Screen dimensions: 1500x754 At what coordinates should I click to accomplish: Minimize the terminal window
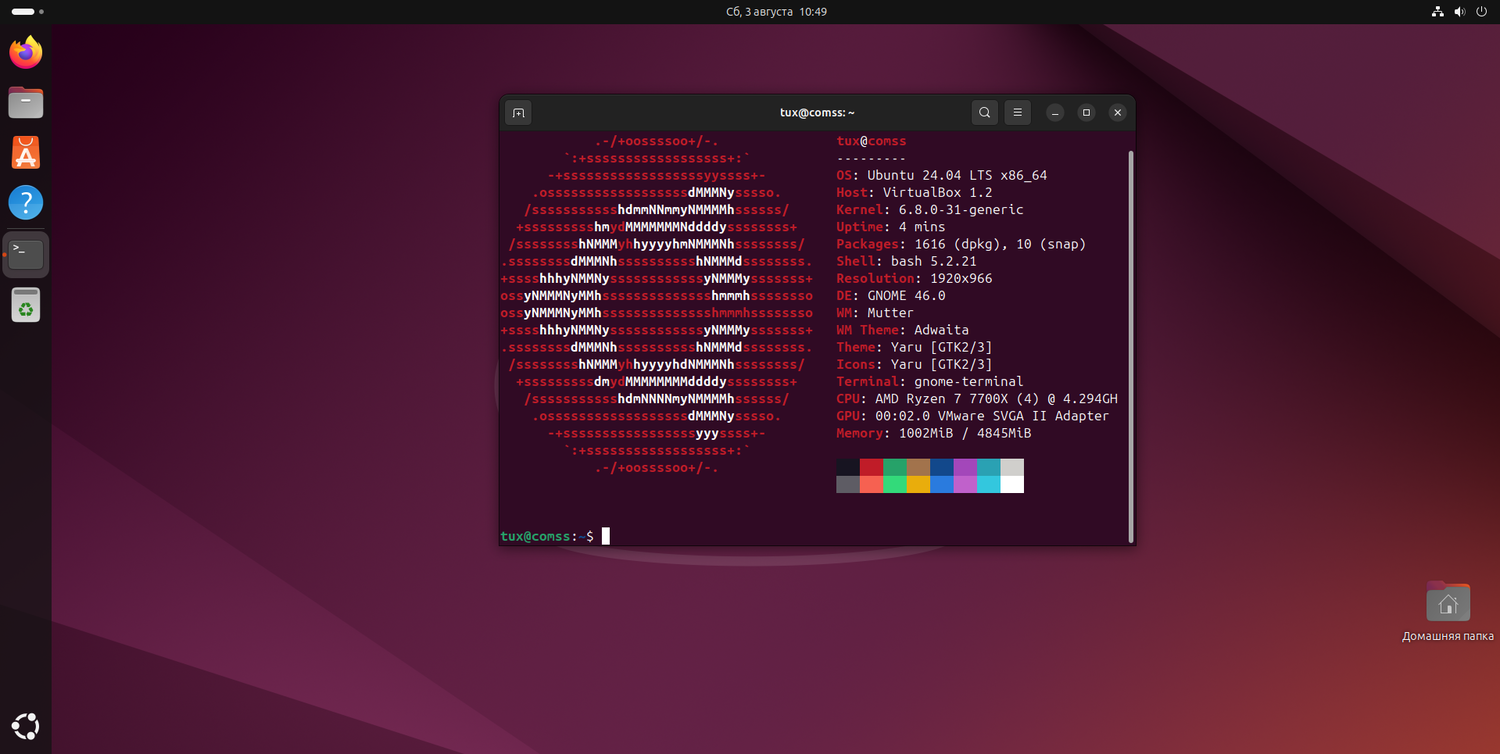[x=1055, y=113]
